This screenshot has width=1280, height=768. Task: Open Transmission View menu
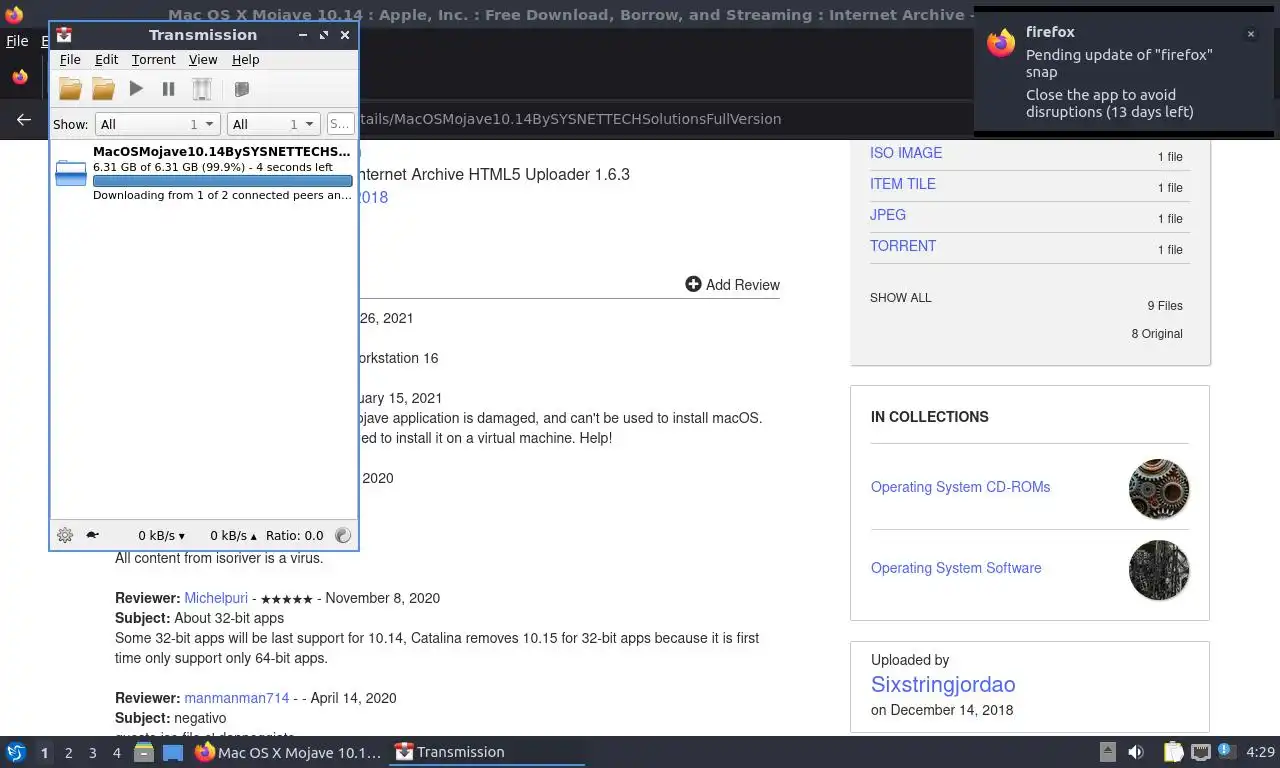click(203, 60)
